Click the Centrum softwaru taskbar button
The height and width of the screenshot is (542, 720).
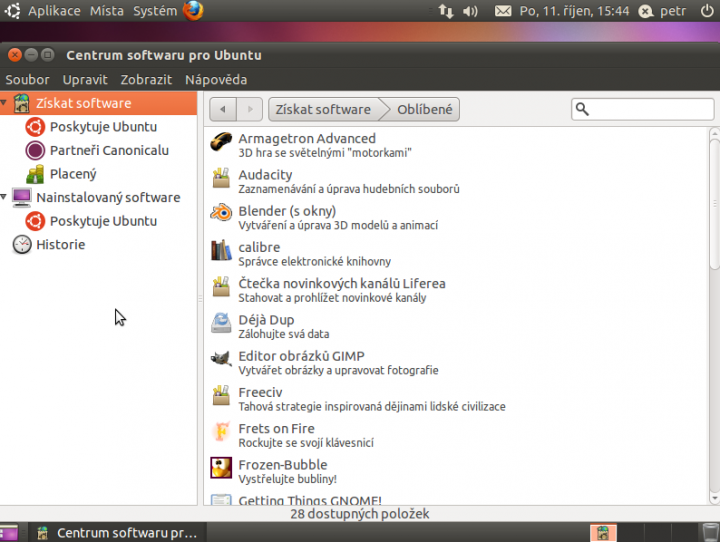(x=117, y=533)
